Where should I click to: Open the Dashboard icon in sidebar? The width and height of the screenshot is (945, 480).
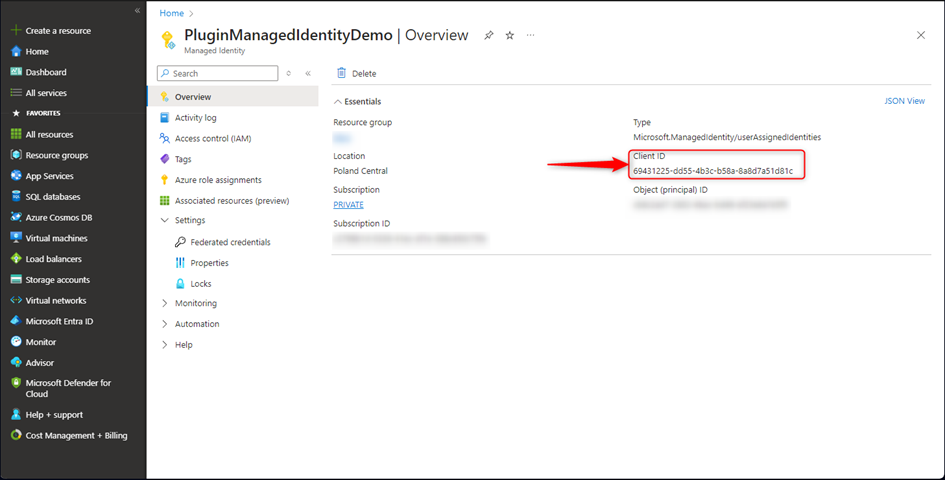coord(16,72)
